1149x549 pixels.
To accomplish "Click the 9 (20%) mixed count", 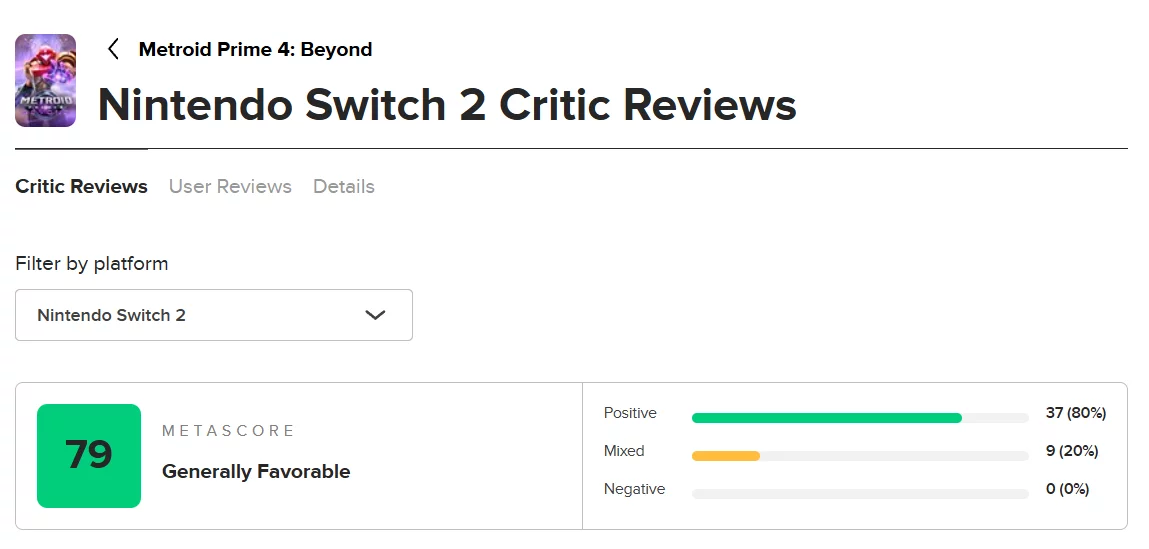I will pos(1071,451).
